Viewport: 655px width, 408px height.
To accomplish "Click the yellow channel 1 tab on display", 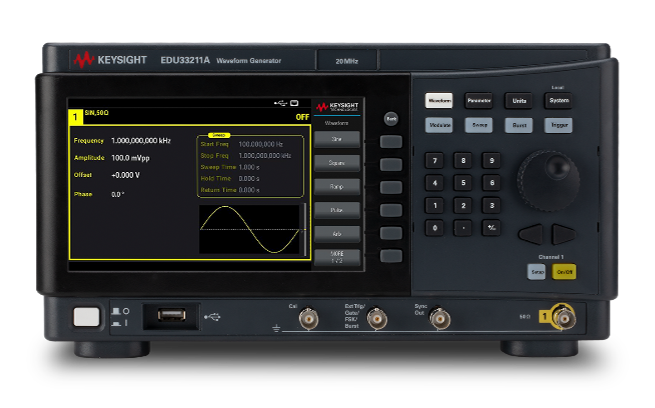I will [76, 117].
